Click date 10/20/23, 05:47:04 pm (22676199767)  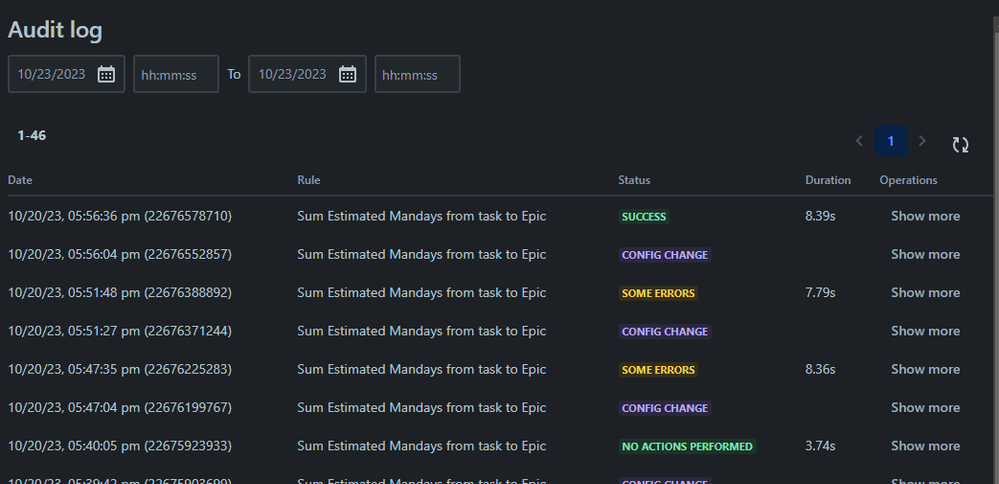(120, 407)
